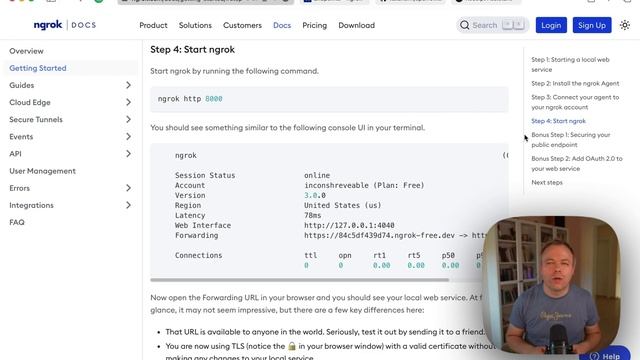Open the Help bubble icon
The width and height of the screenshot is (640, 360).
tap(594, 356)
